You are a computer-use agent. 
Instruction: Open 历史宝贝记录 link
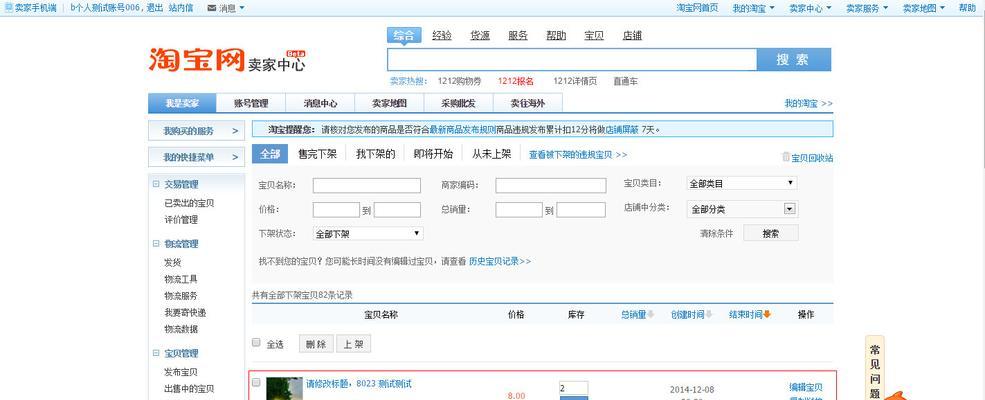coord(500,261)
